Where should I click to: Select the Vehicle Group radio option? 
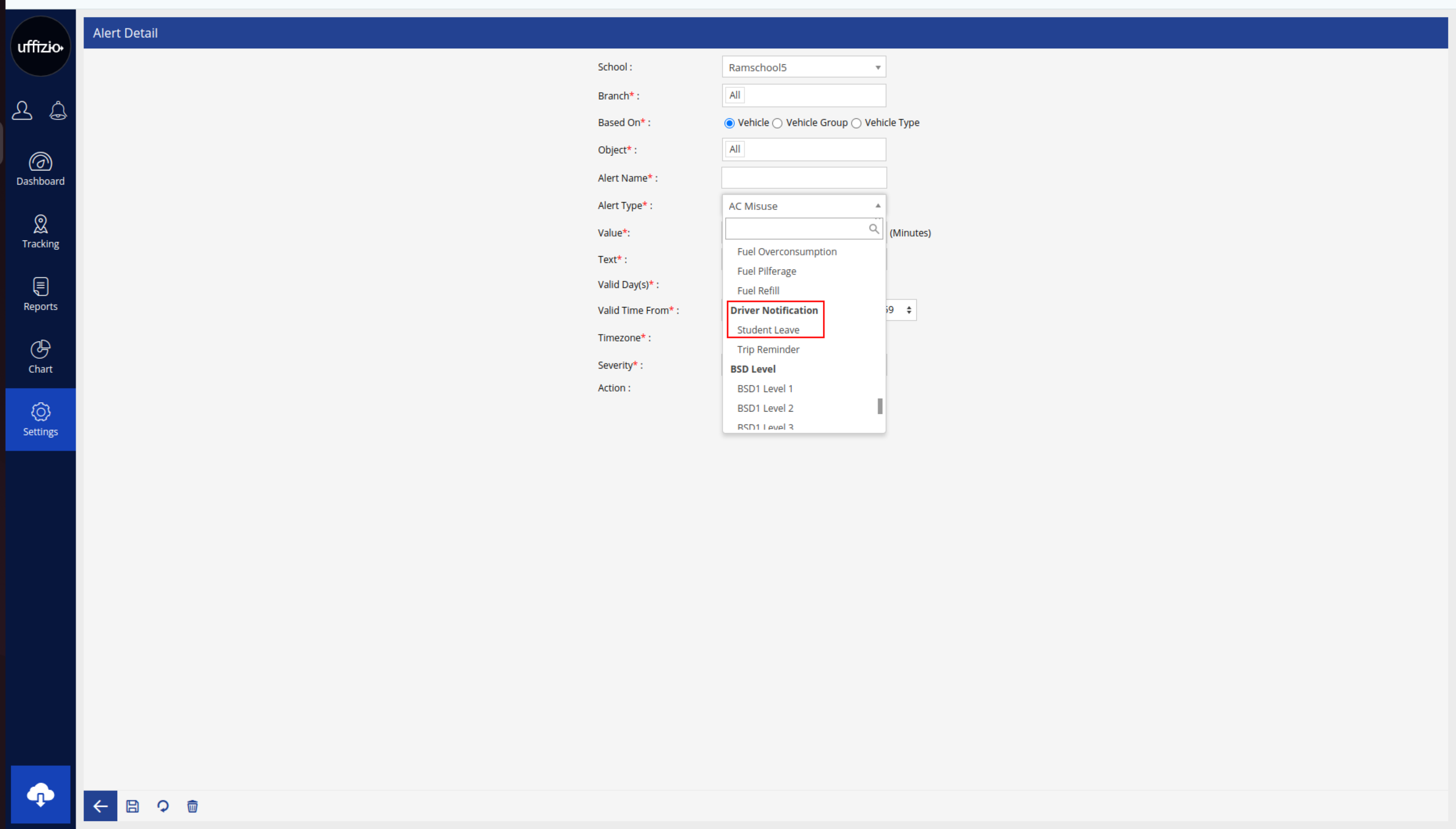[x=777, y=123]
